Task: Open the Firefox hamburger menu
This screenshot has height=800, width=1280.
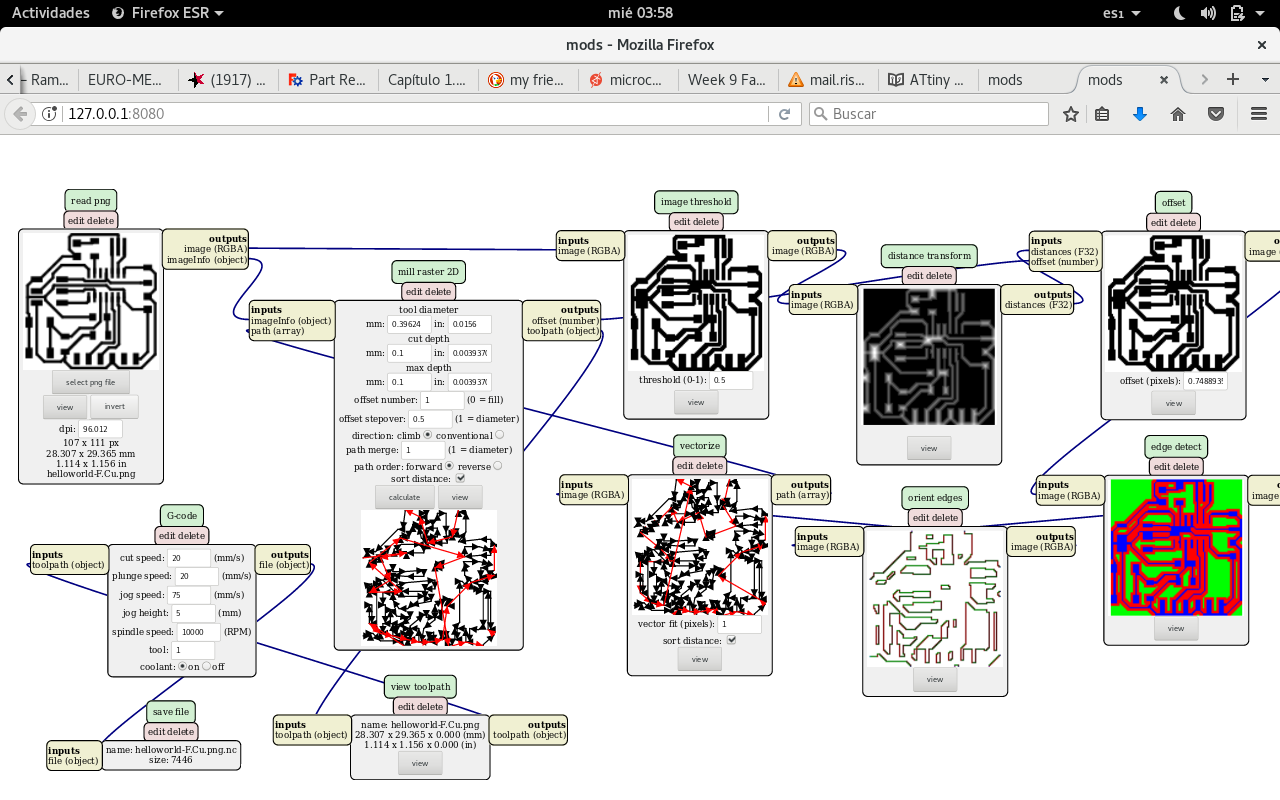Action: tap(1259, 114)
